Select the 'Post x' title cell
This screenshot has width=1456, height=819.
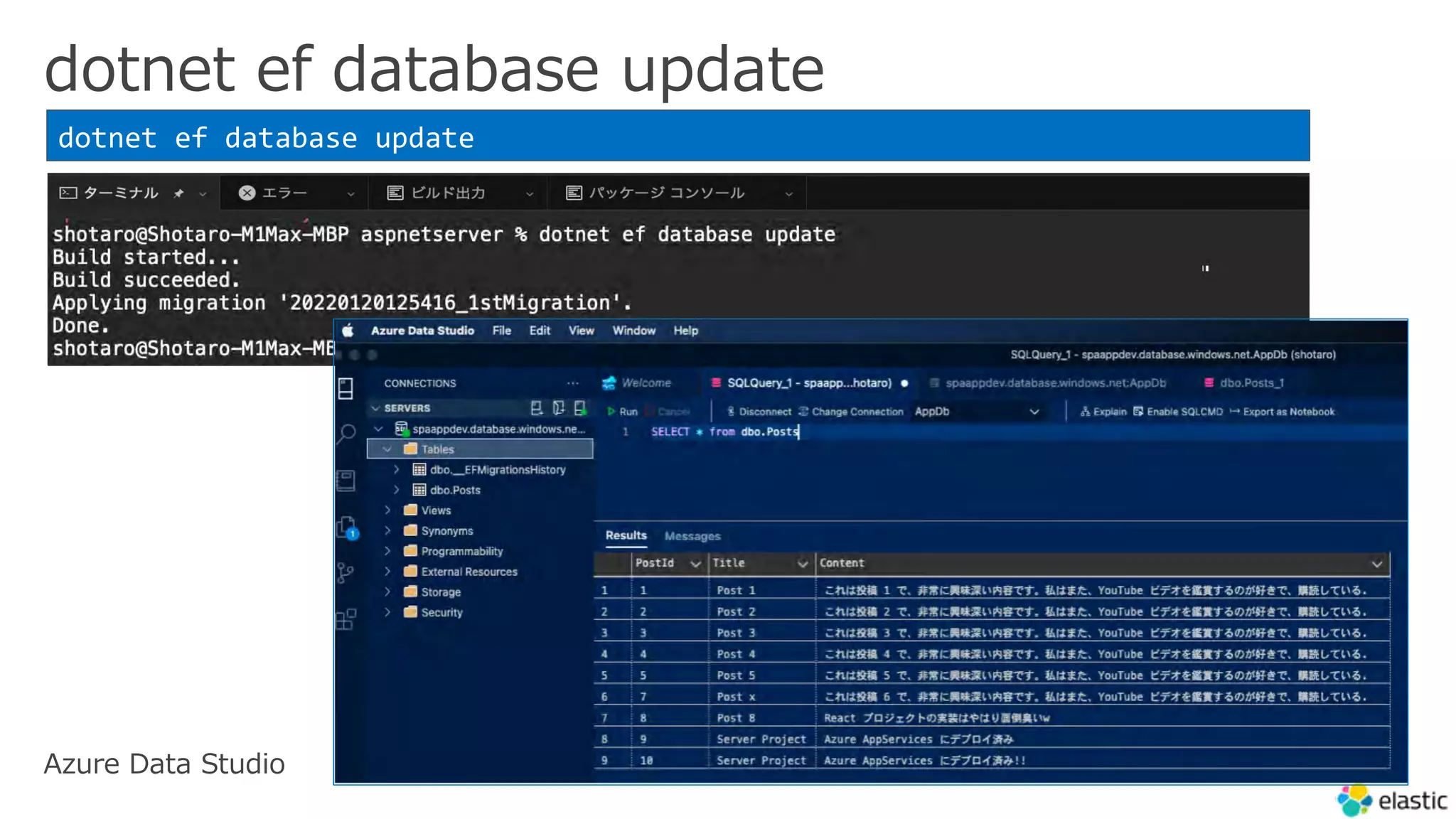[761, 697]
